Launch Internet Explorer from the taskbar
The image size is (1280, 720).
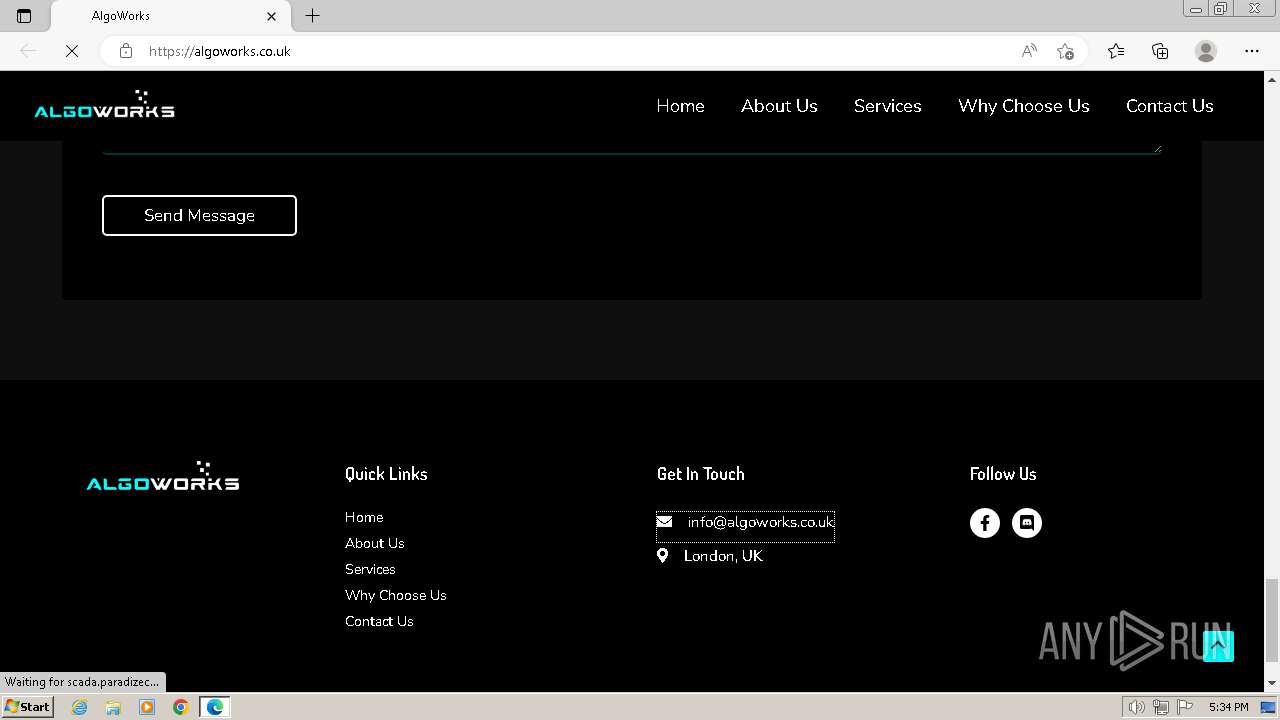click(80, 707)
